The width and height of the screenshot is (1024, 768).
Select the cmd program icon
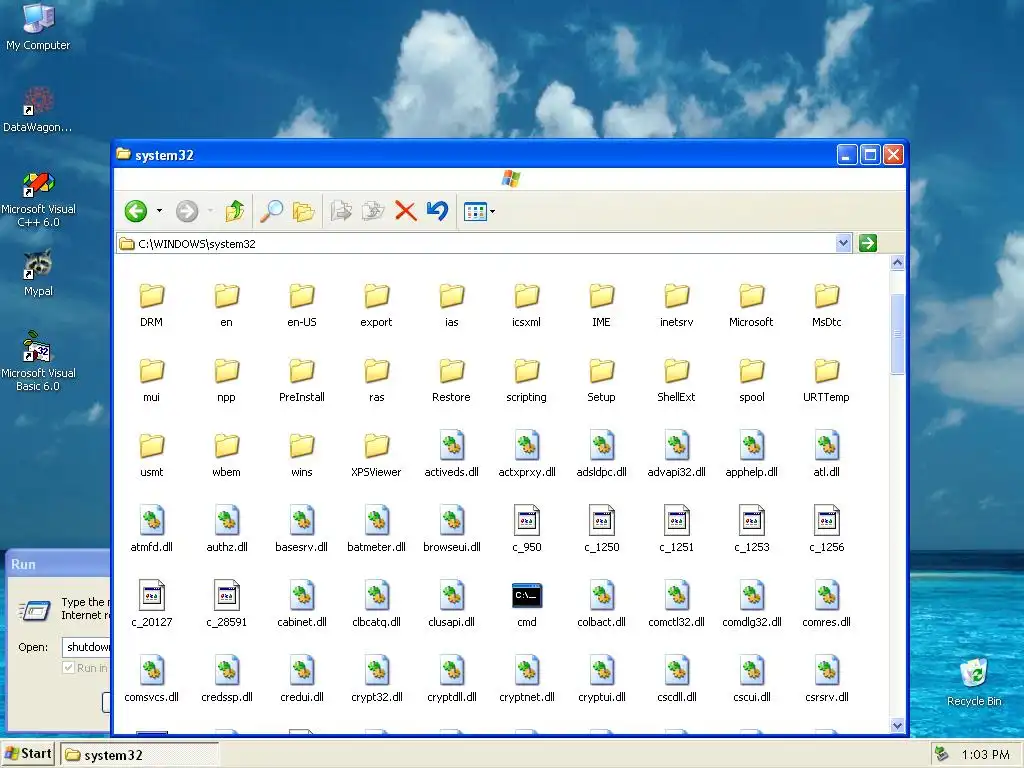tap(526, 604)
